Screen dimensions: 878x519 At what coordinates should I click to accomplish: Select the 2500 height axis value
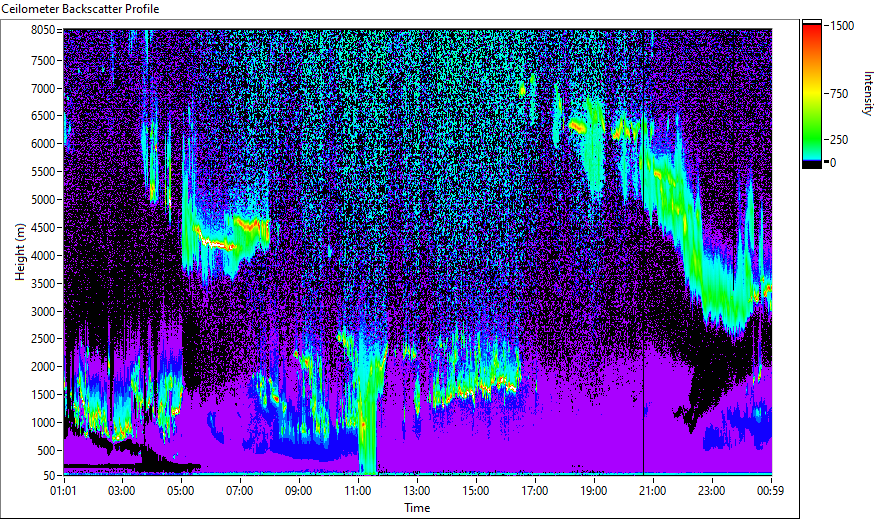pos(43,339)
